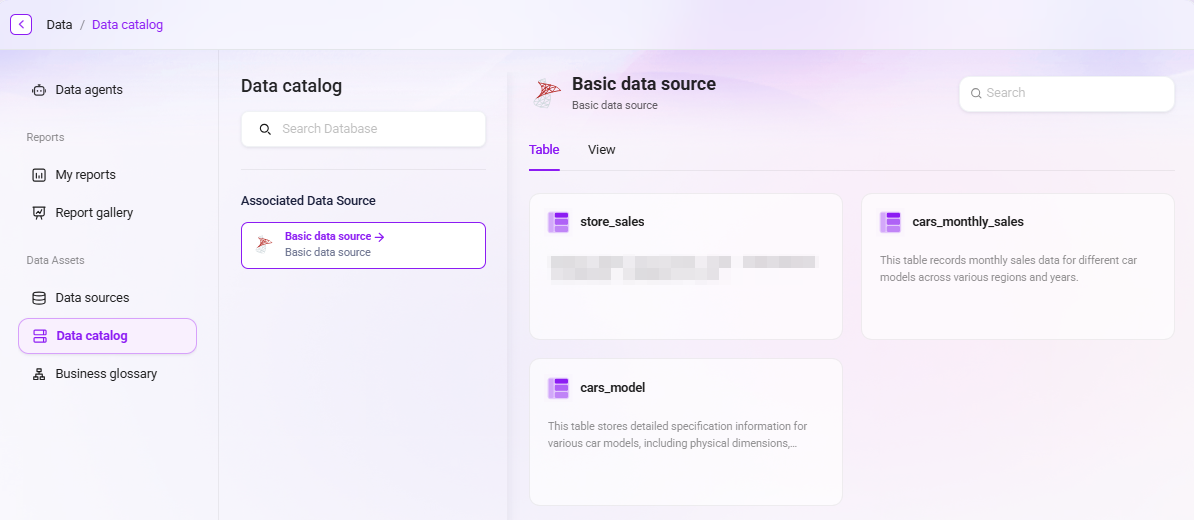Click the Basic data source page title
1194x520 pixels.
644,84
